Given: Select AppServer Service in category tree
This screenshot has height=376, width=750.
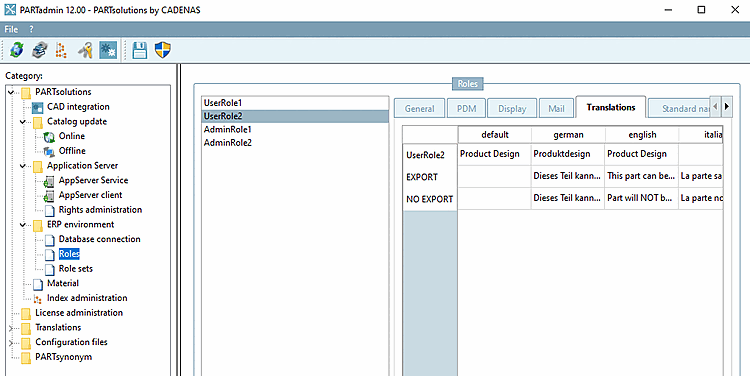Looking at the screenshot, I should click(93, 180).
